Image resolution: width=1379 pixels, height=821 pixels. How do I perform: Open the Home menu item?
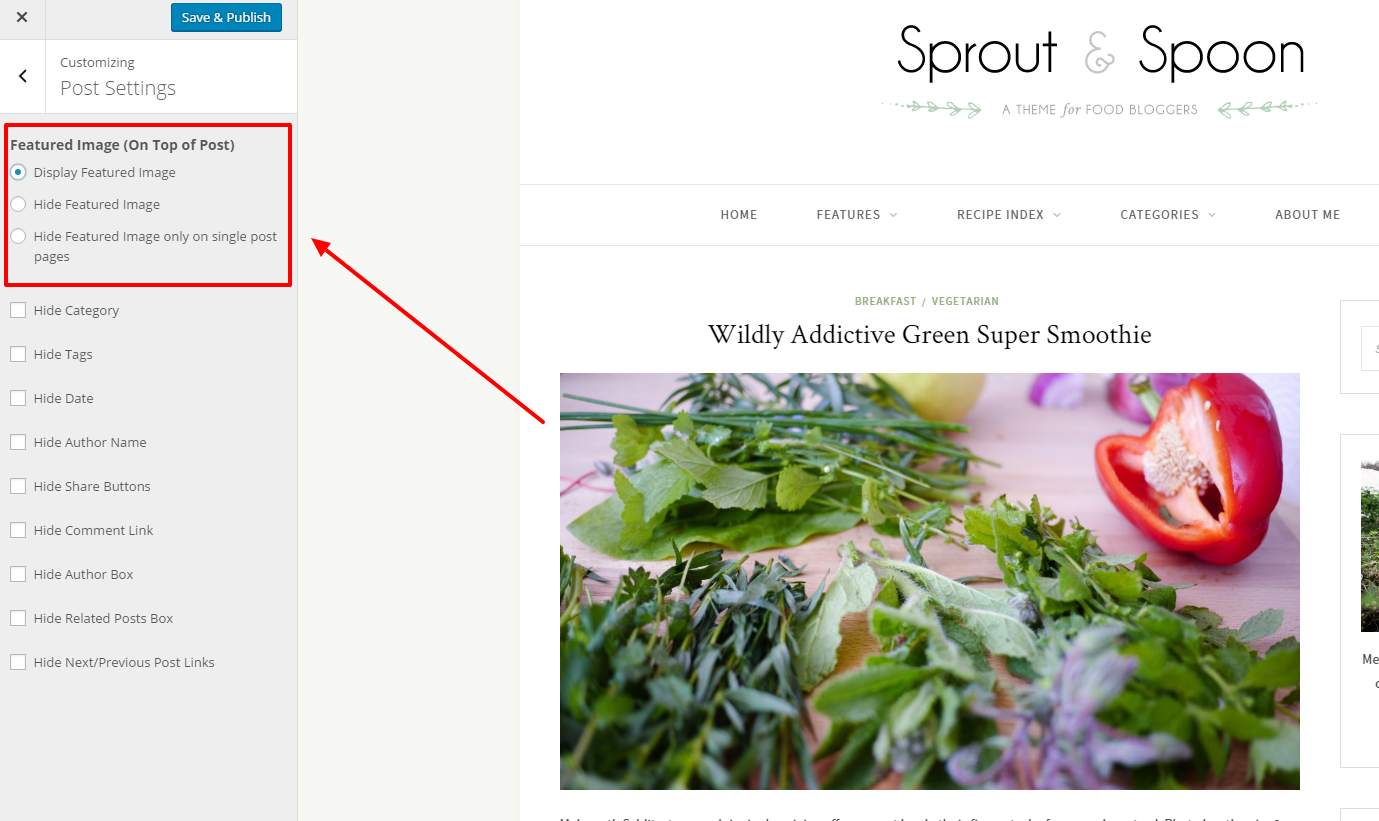point(739,215)
